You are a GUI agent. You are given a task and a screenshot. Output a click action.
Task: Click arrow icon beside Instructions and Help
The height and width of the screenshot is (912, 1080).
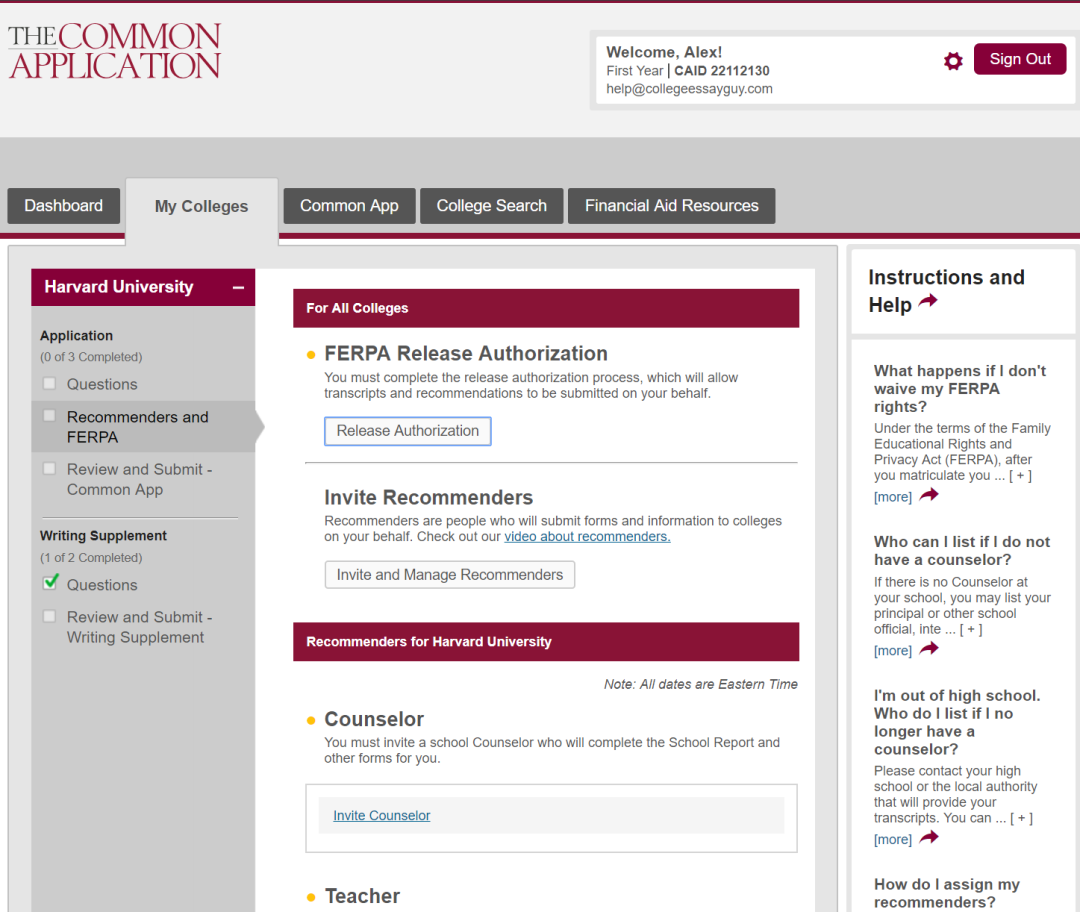(x=928, y=301)
